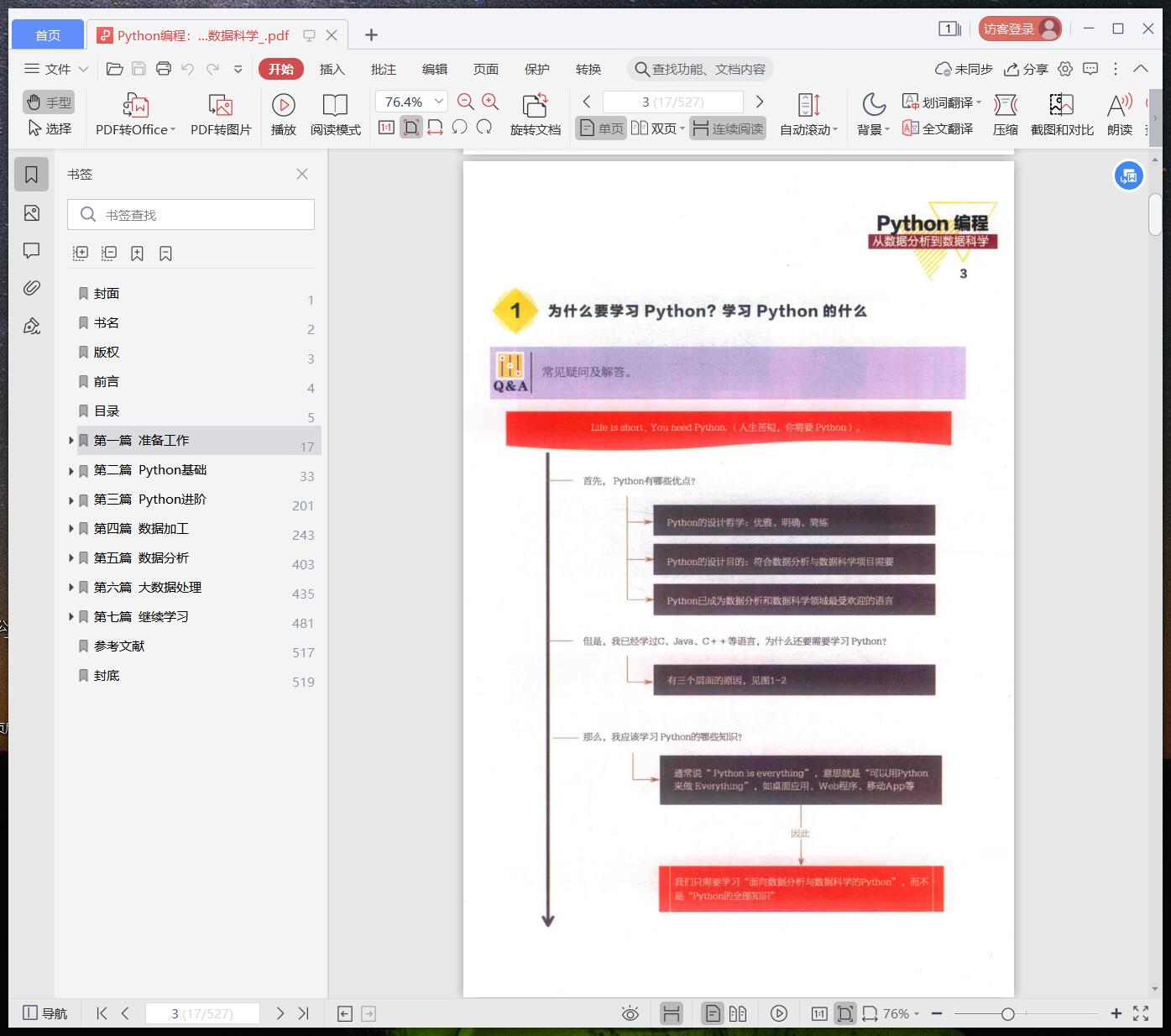Open settings gear icon in title ribbon
This screenshot has width=1171, height=1036.
click(x=1065, y=69)
